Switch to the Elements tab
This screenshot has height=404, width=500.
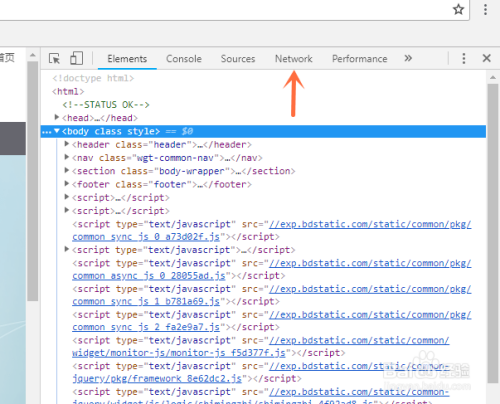(x=127, y=59)
